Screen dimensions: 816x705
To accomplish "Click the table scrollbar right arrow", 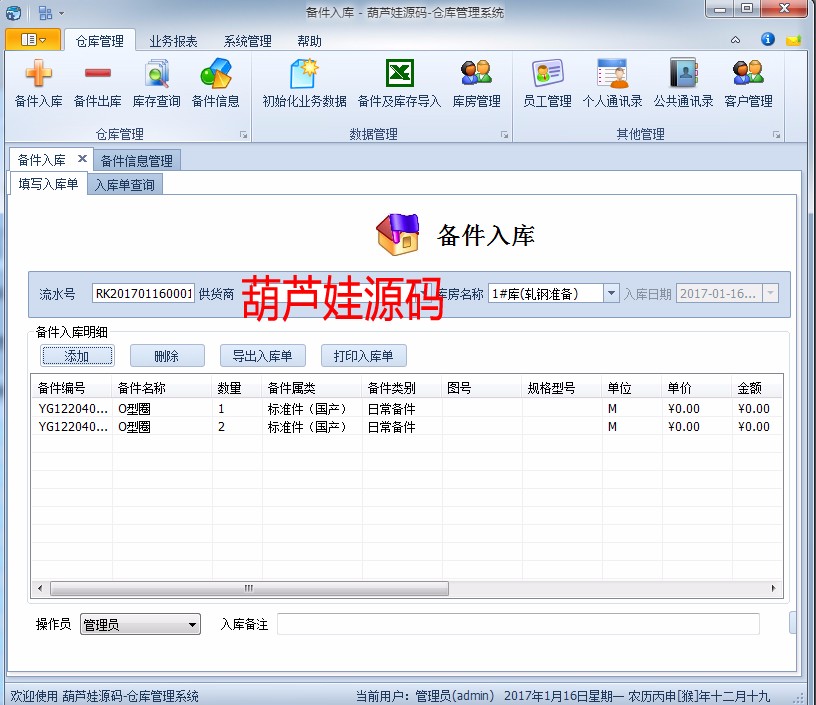I will 773,588.
